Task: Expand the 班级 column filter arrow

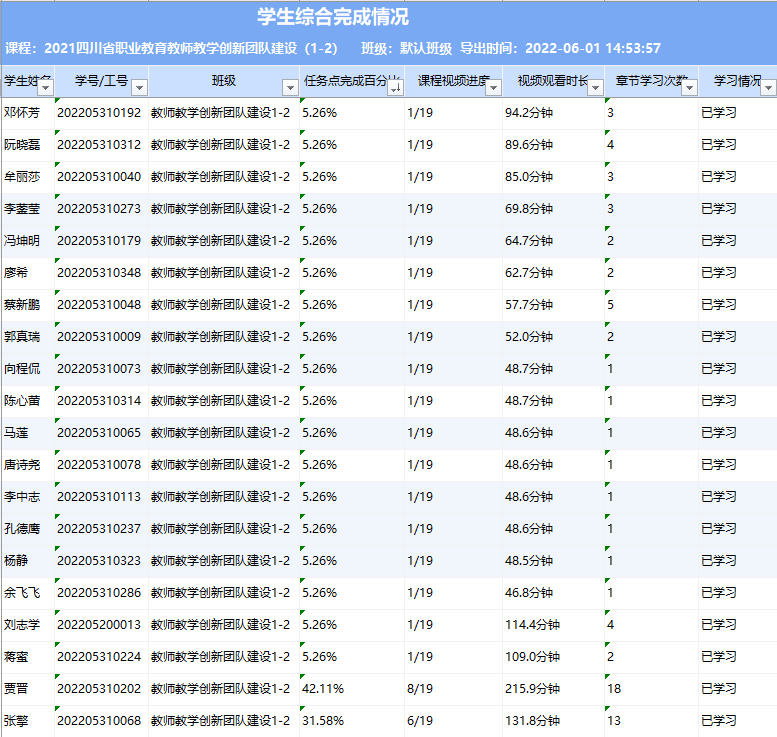Action: [x=289, y=88]
